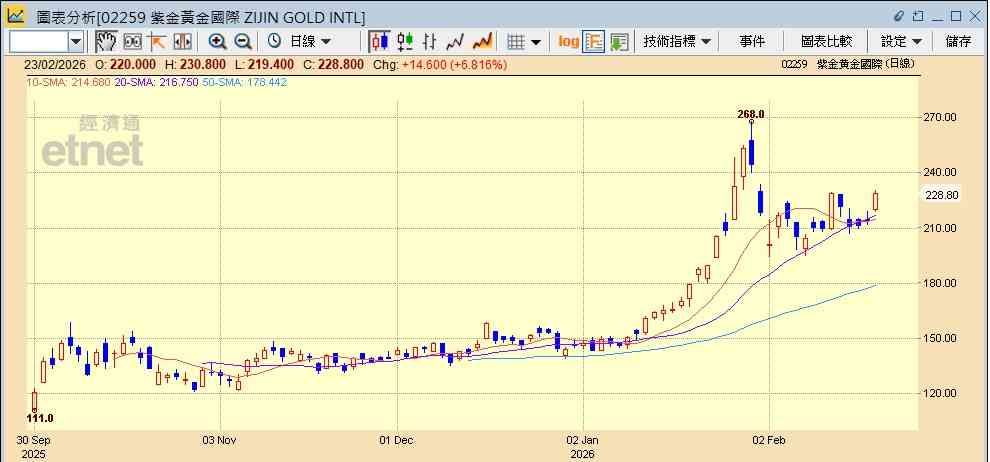990x462 pixels.
Task: Select the orange area chart icon
Action: coord(482,42)
